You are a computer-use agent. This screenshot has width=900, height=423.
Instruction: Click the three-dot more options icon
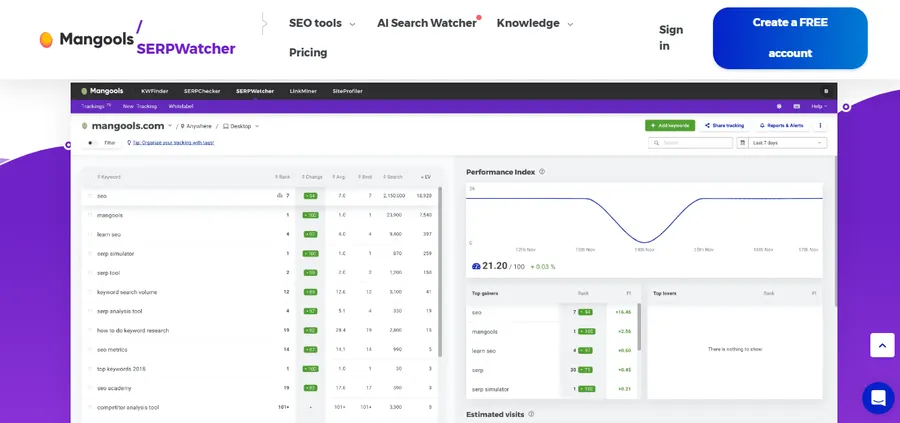coord(820,125)
